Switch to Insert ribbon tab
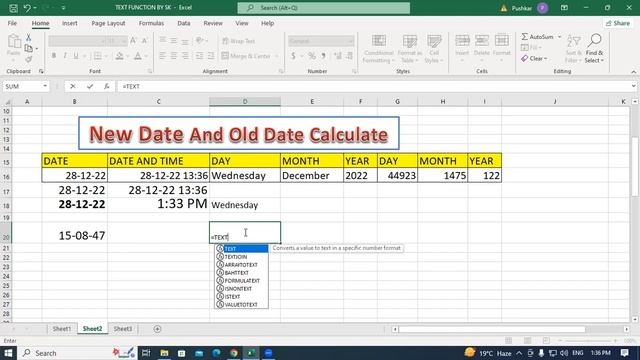 [70, 23]
